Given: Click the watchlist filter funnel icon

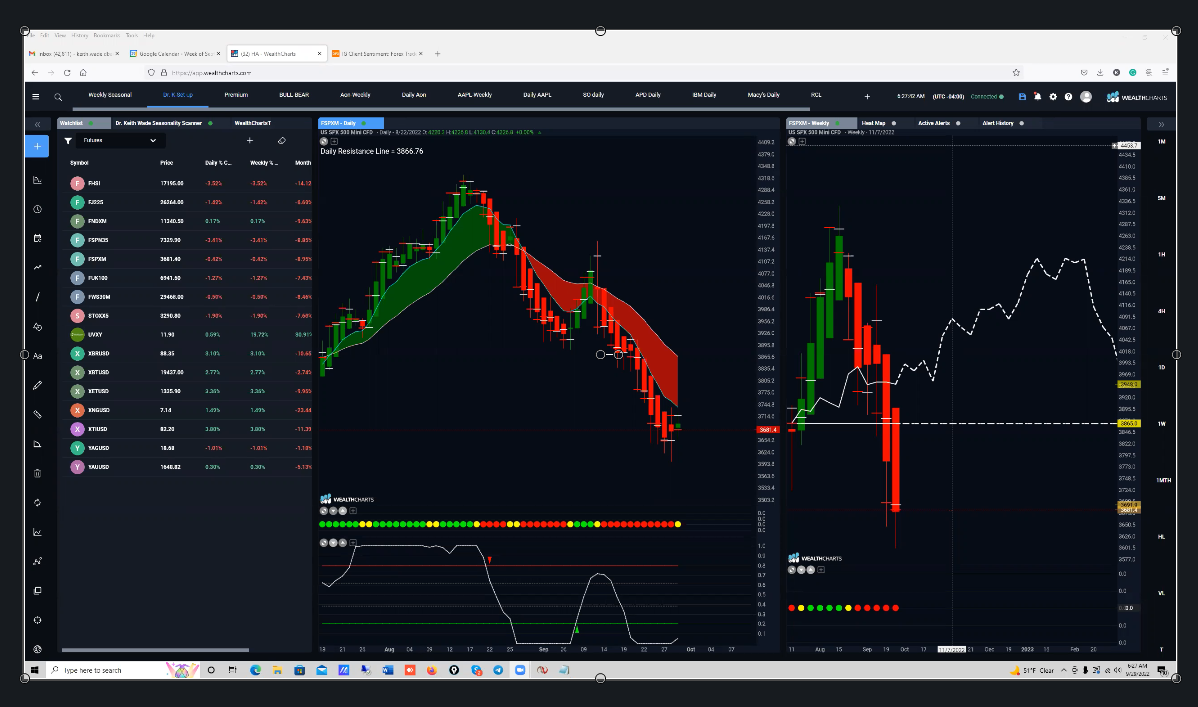Looking at the screenshot, I should tap(68, 141).
